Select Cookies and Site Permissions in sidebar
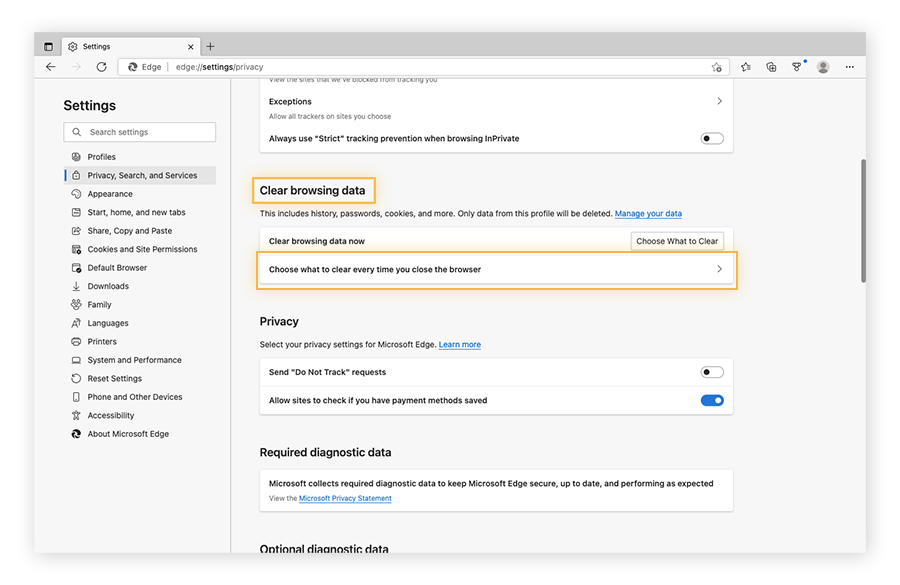 (x=142, y=249)
